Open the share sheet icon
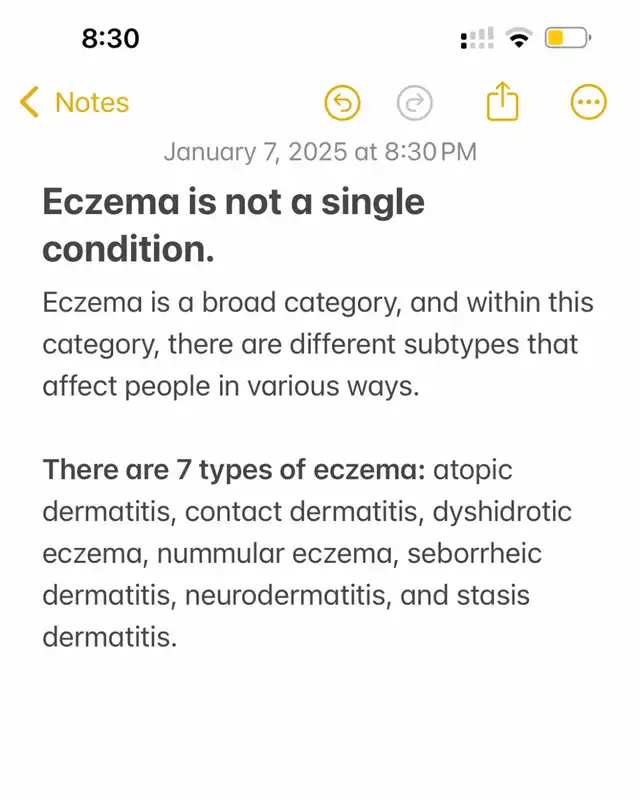 pos(503,102)
